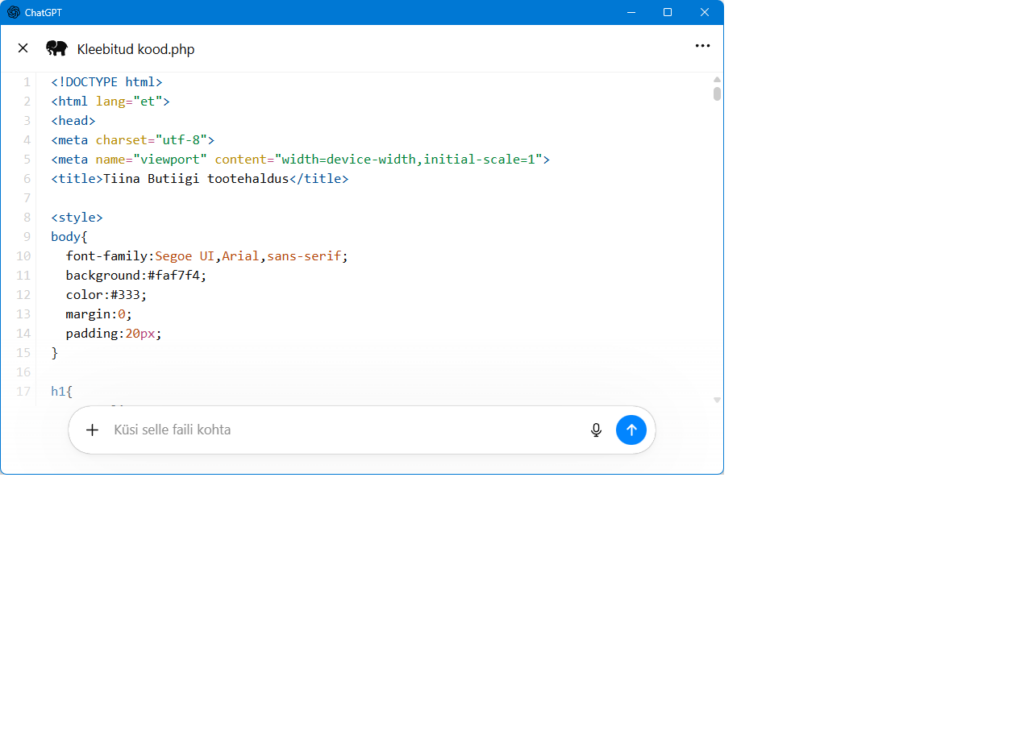
Task: Click the meta charset="utf-8" line
Action: (x=133, y=140)
